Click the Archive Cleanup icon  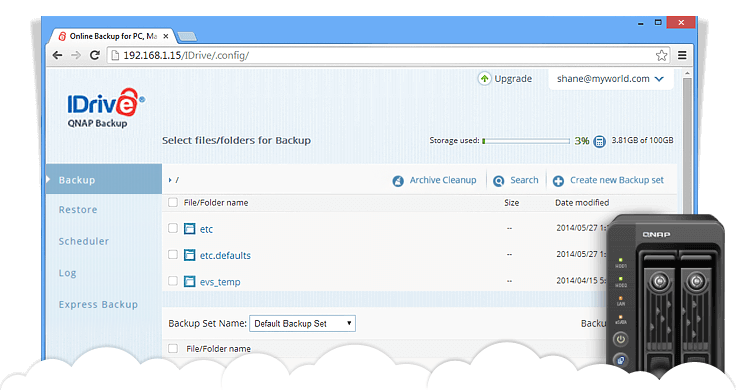(x=398, y=181)
